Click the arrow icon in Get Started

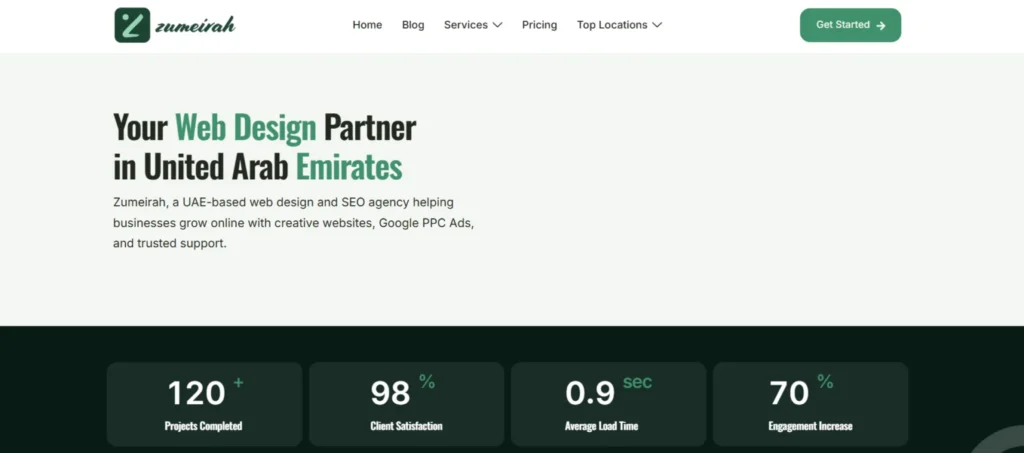point(881,25)
